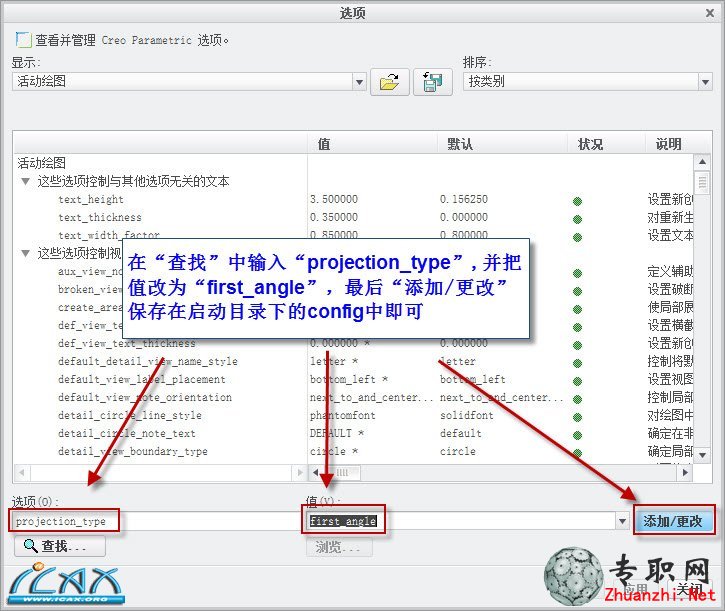Click the 0.350000 value of text_thickness
This screenshot has height=611, width=725.
pyautogui.click(x=334, y=217)
